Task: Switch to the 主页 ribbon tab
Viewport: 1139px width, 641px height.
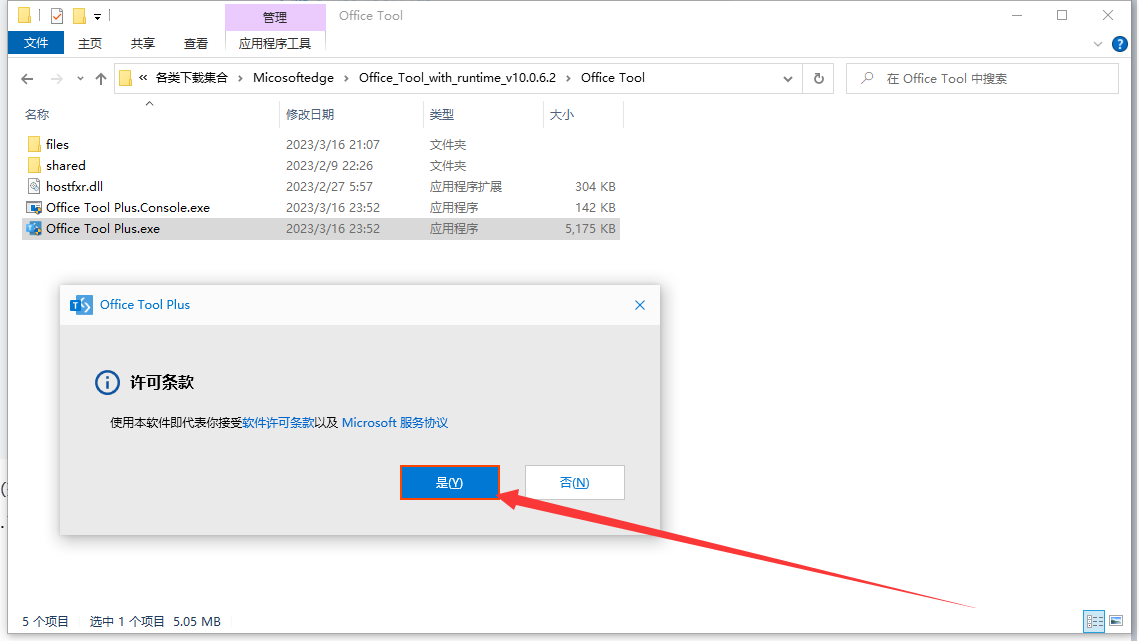Action: pos(90,44)
